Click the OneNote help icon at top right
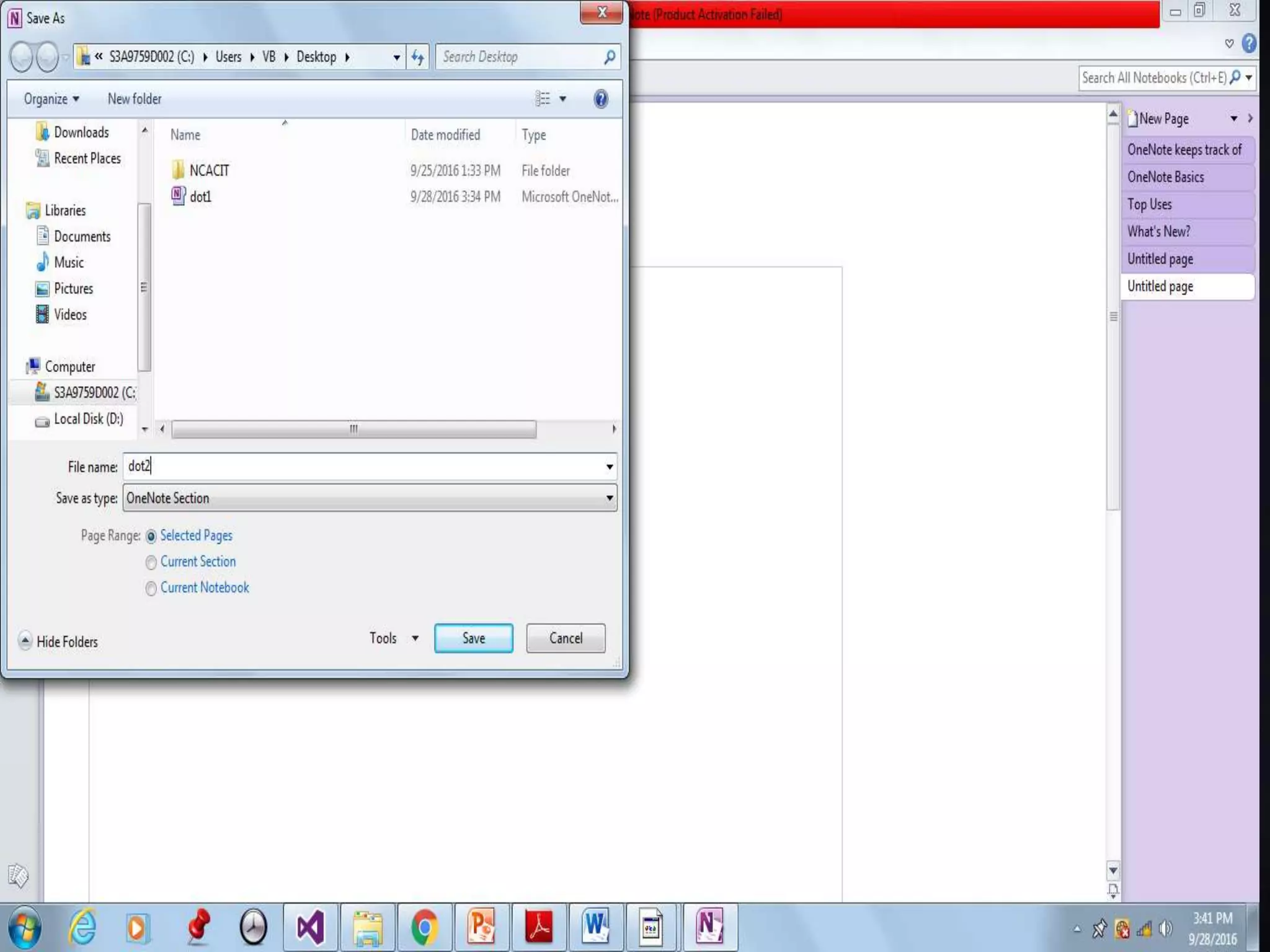Image resolution: width=1270 pixels, height=952 pixels. 1249,43
